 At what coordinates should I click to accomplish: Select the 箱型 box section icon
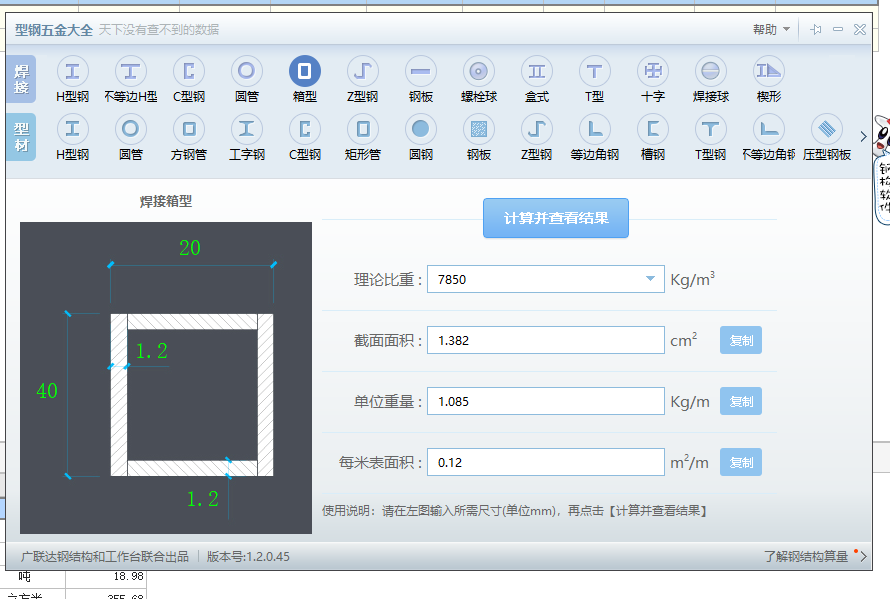(x=305, y=71)
